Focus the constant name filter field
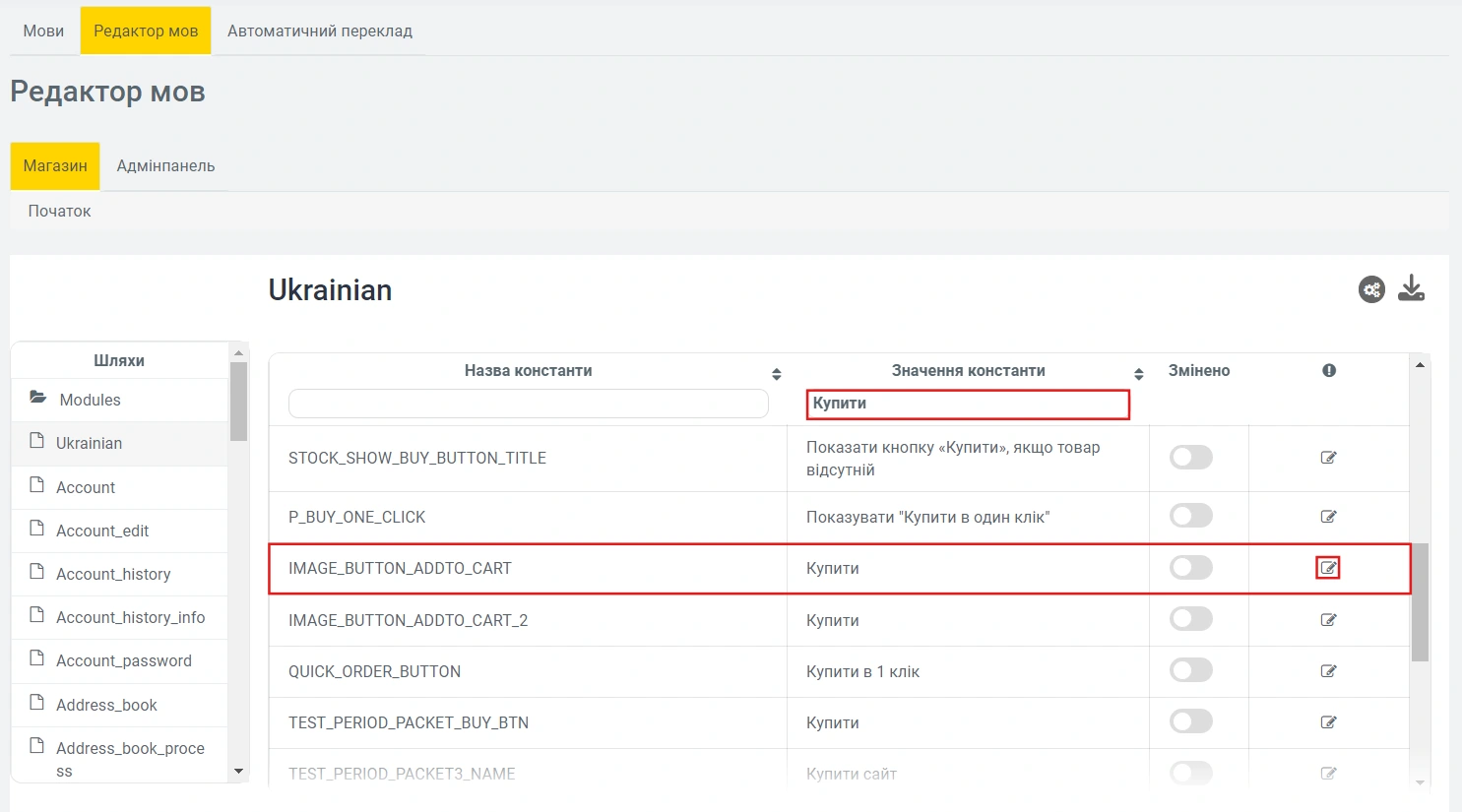 pyautogui.click(x=528, y=404)
